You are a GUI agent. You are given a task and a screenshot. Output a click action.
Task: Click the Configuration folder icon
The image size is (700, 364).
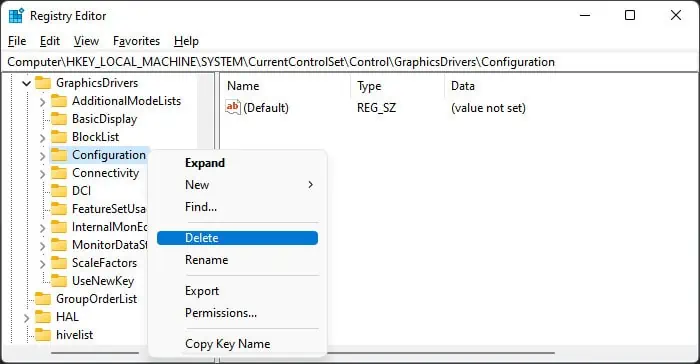(x=59, y=155)
